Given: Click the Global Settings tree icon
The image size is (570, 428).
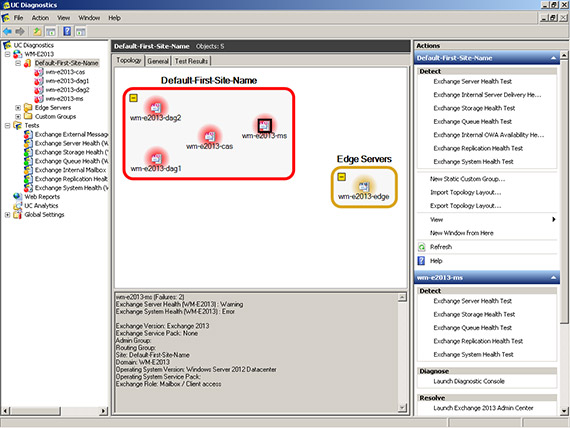Looking at the screenshot, I should tap(17, 215).
